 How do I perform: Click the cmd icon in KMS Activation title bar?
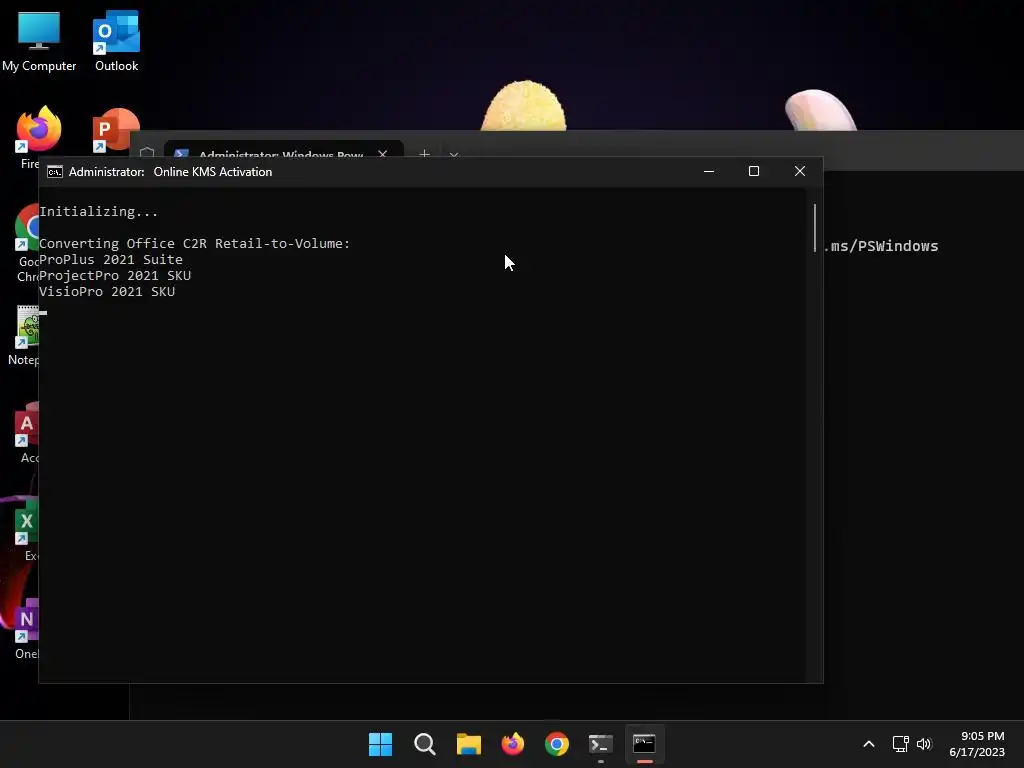pos(55,172)
